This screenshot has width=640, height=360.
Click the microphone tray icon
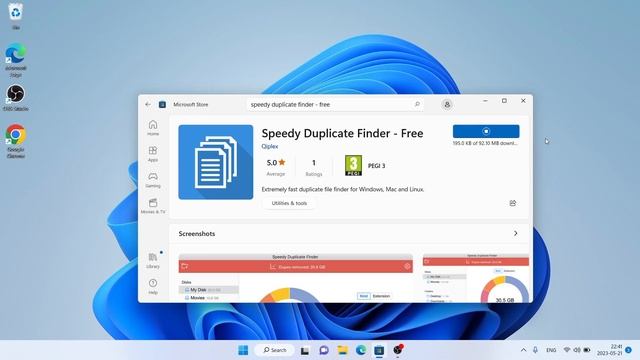pyautogui.click(x=535, y=350)
